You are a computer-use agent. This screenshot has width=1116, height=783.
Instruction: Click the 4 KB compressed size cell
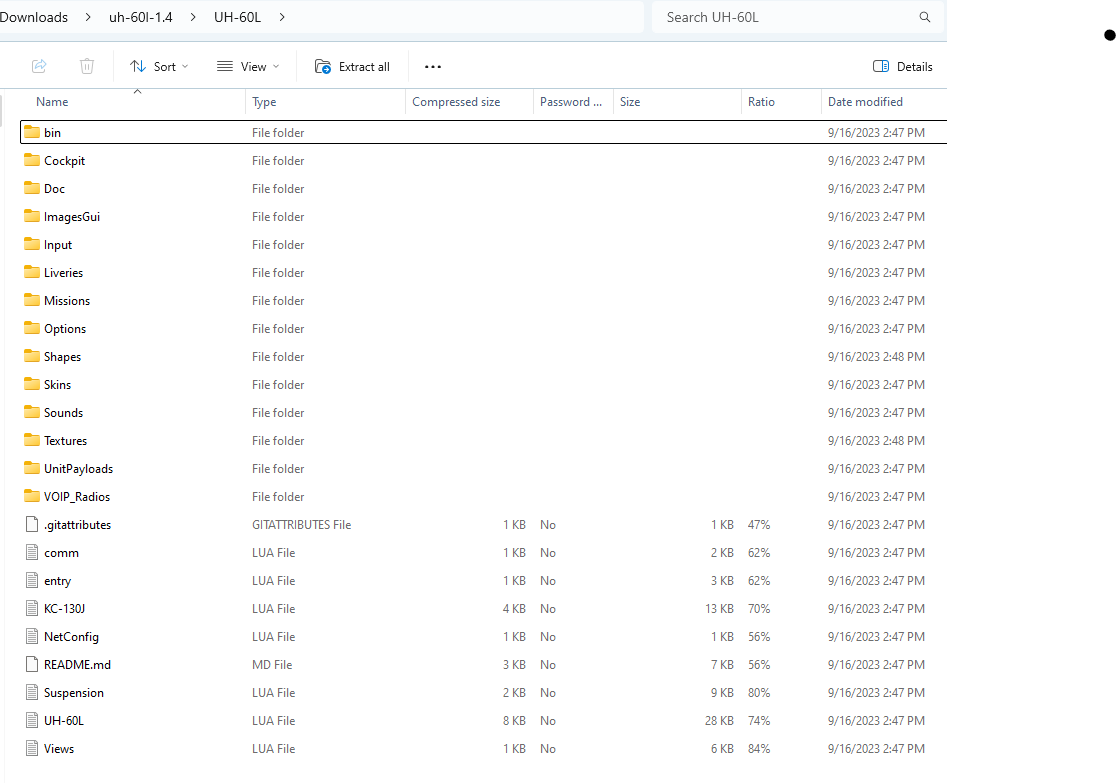(x=514, y=609)
